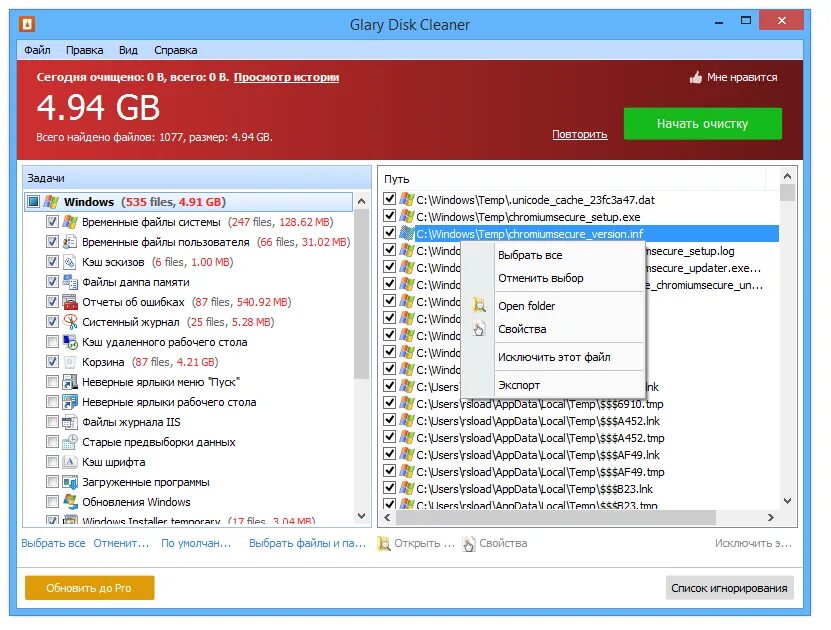
Task: Click the 'Системный журнал' icon
Action: [70, 322]
